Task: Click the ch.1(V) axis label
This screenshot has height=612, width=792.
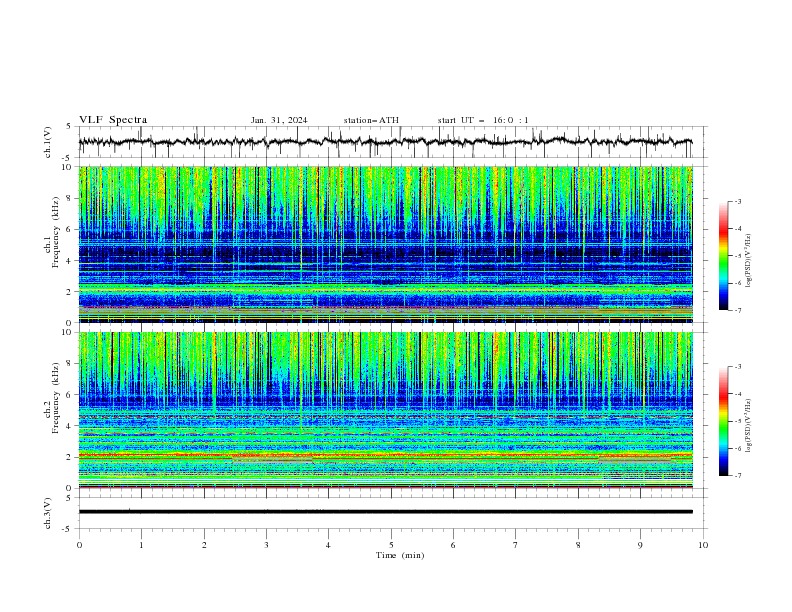Action: (x=48, y=142)
